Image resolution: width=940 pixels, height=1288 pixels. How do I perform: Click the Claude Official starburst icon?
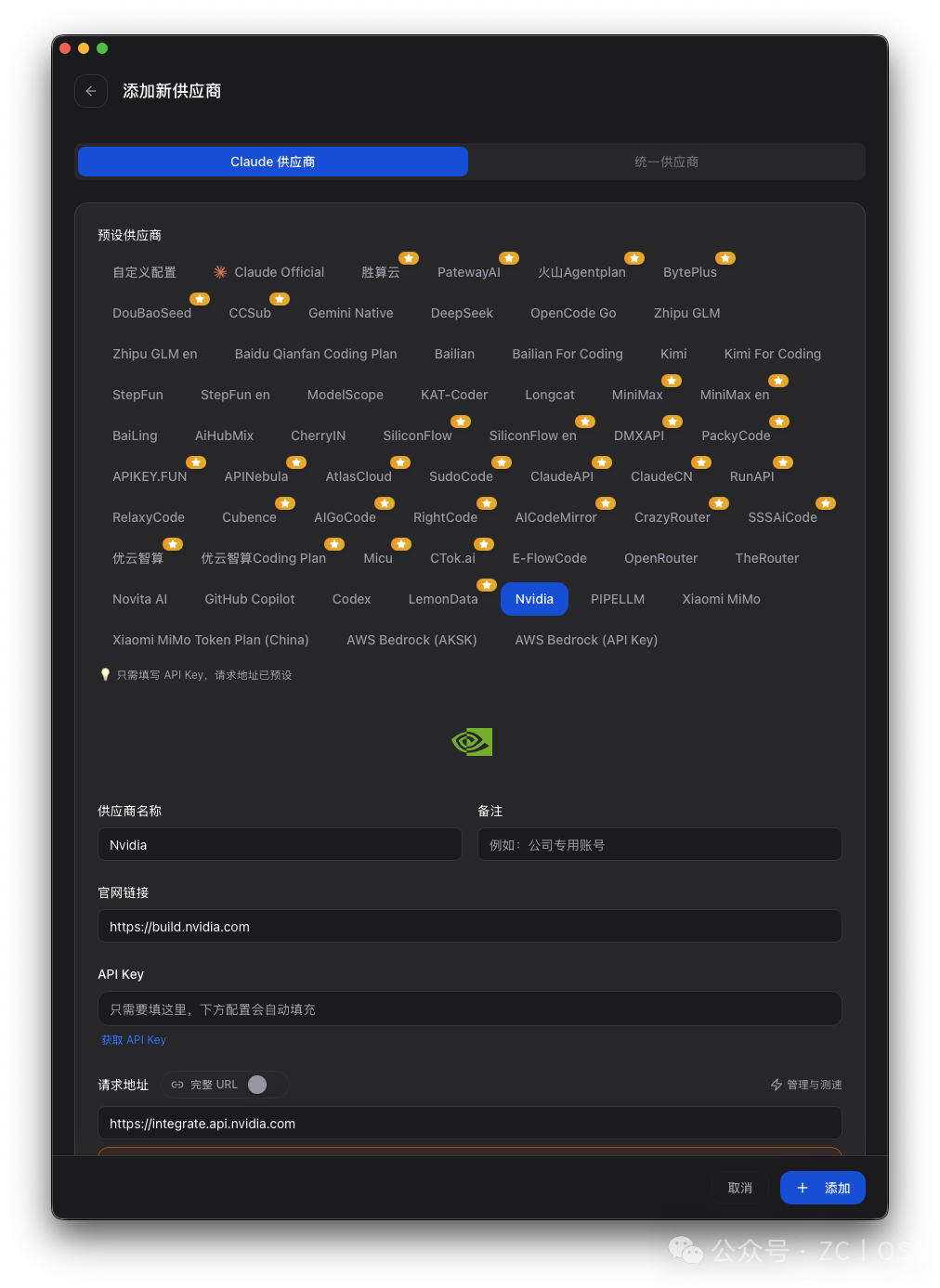tap(220, 272)
